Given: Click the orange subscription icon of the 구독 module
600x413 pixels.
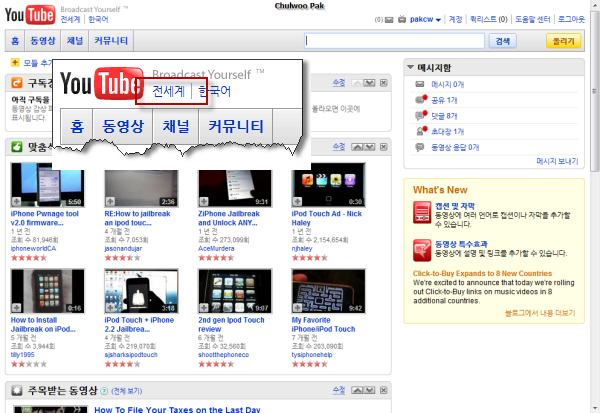Looking at the screenshot, I should (x=17, y=82).
